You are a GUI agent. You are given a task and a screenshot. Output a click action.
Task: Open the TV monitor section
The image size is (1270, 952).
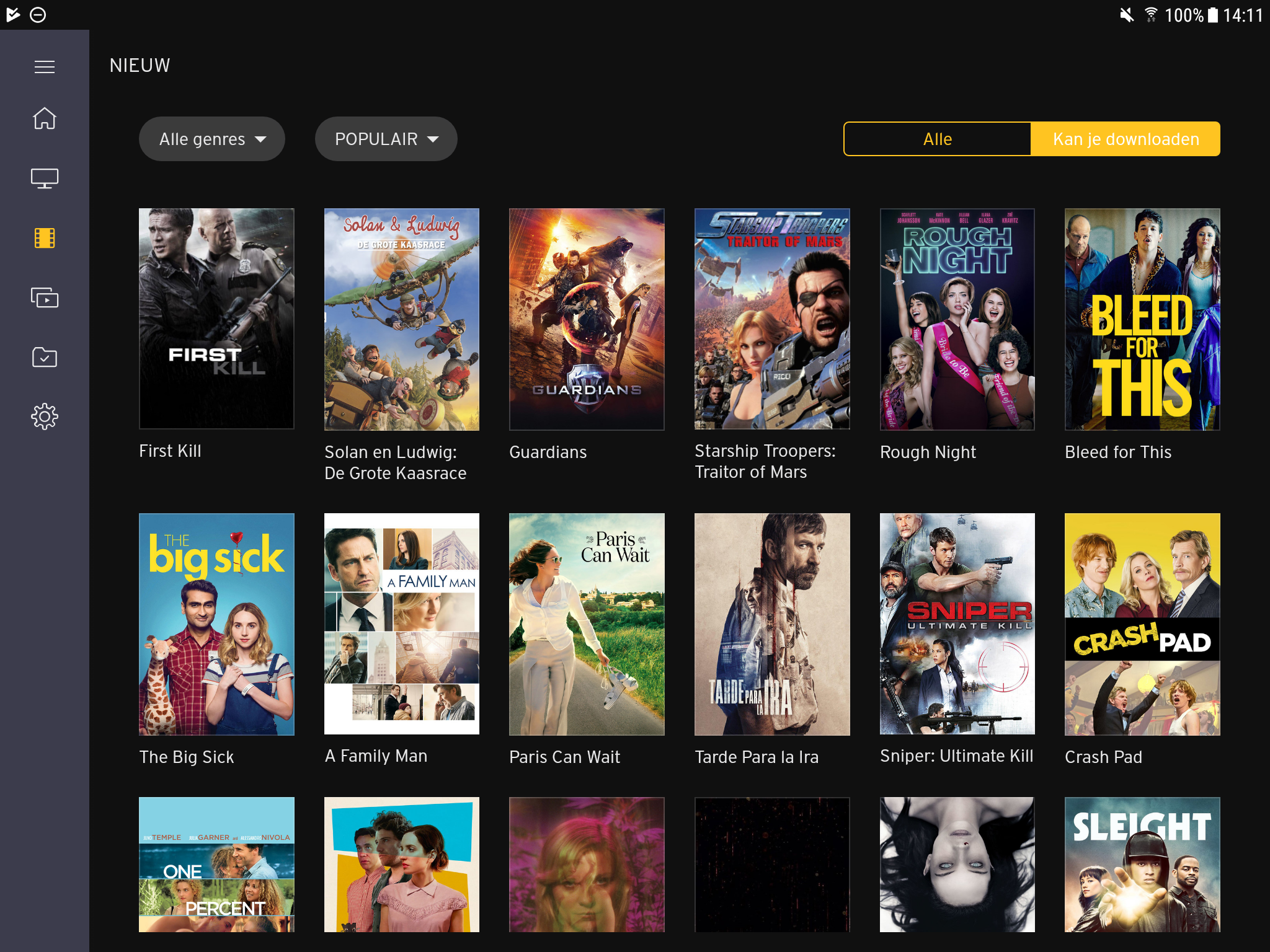click(44, 178)
